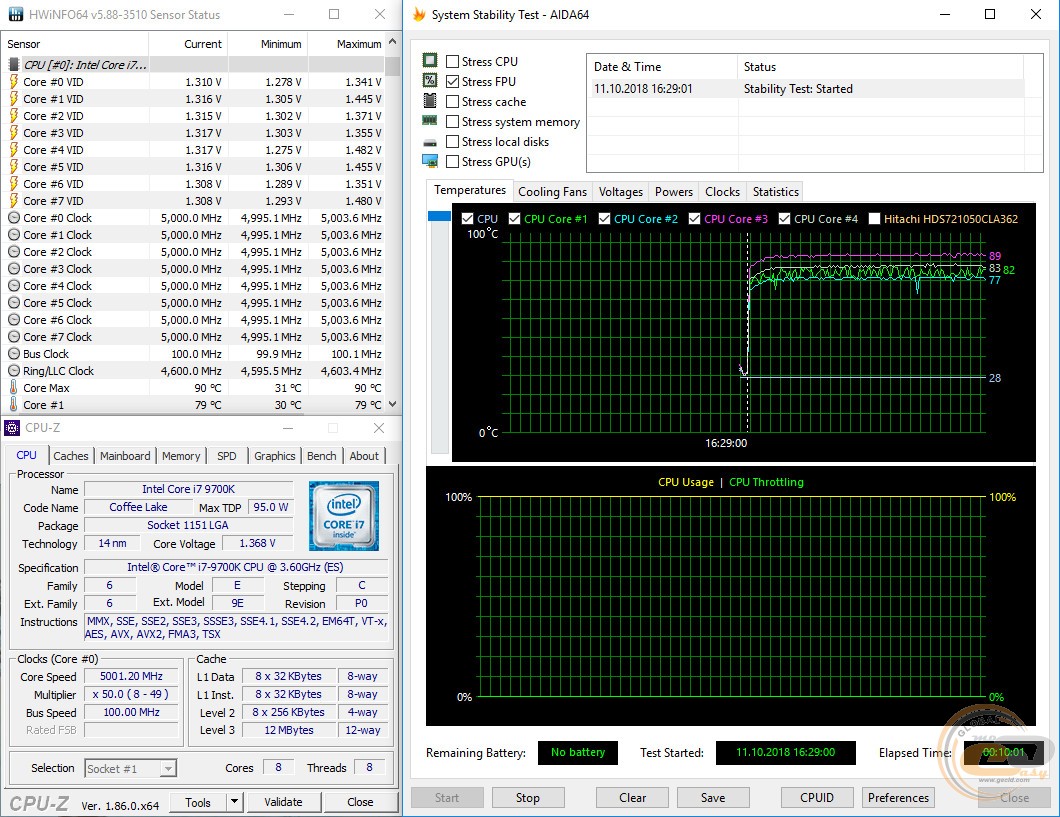Click the CPUID button
Image resolution: width=1060 pixels, height=817 pixels.
pyautogui.click(x=817, y=797)
